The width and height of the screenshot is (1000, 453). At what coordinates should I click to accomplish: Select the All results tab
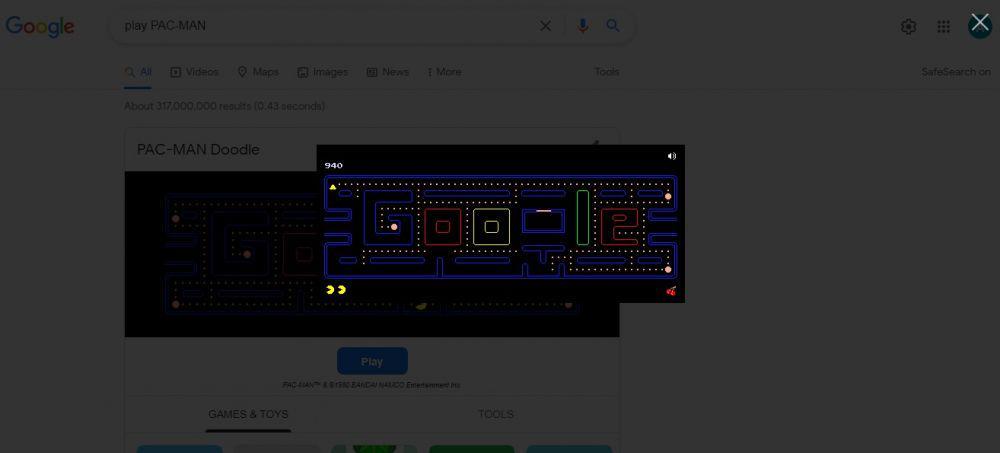coord(138,72)
